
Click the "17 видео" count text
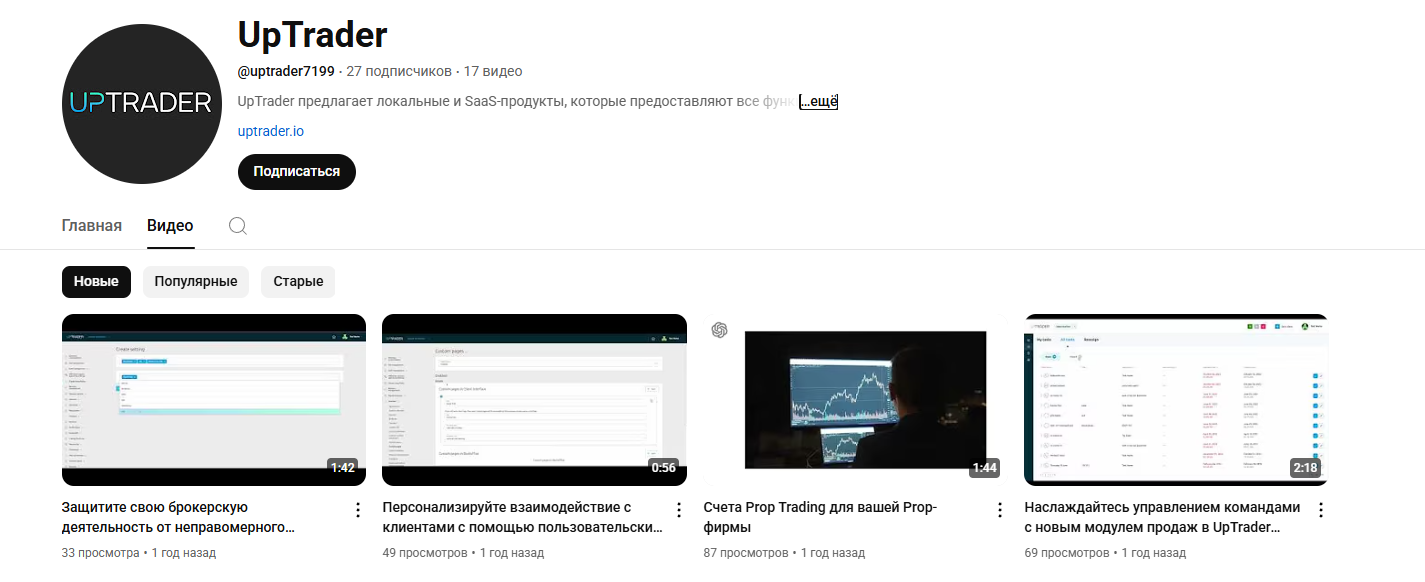point(493,72)
